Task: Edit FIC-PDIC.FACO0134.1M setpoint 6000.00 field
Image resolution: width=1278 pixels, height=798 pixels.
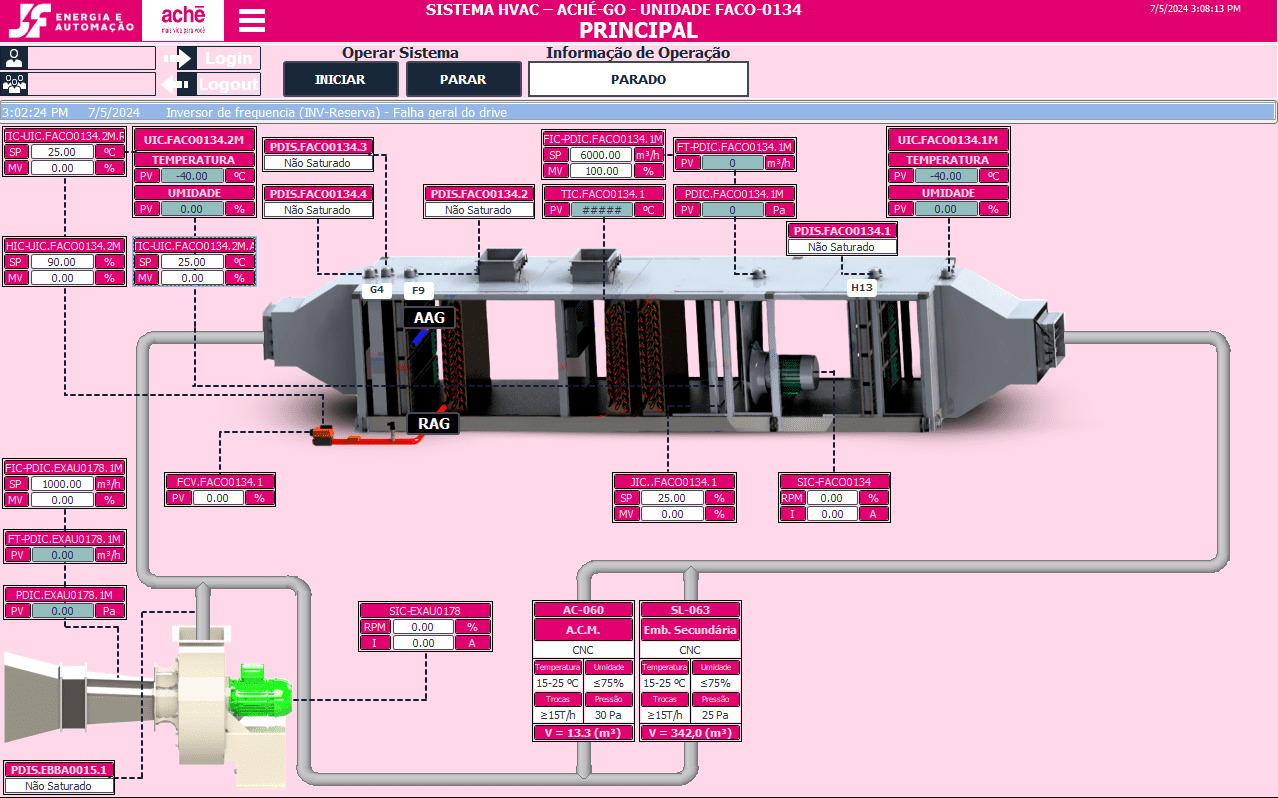Action: (601, 155)
